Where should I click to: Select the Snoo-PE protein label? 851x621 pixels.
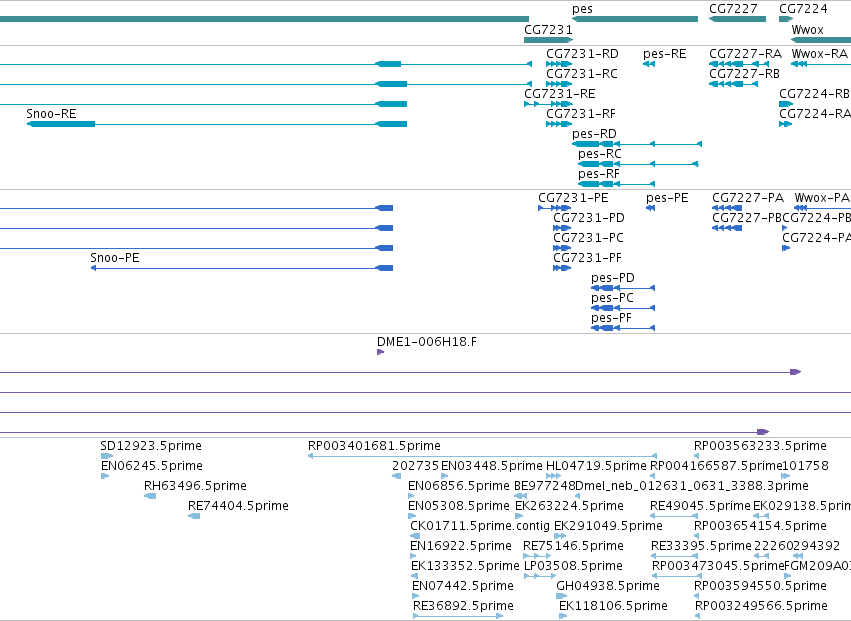coord(115,258)
